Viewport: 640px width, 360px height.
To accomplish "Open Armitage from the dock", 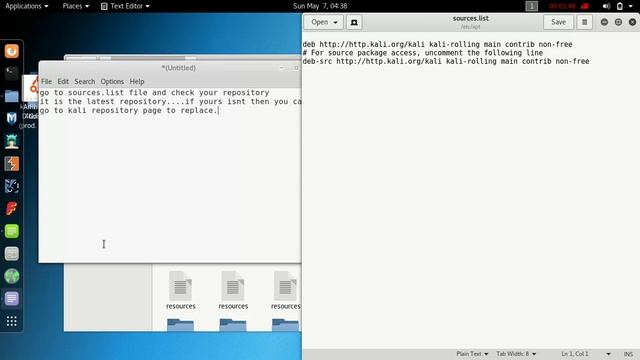I will click(11, 141).
